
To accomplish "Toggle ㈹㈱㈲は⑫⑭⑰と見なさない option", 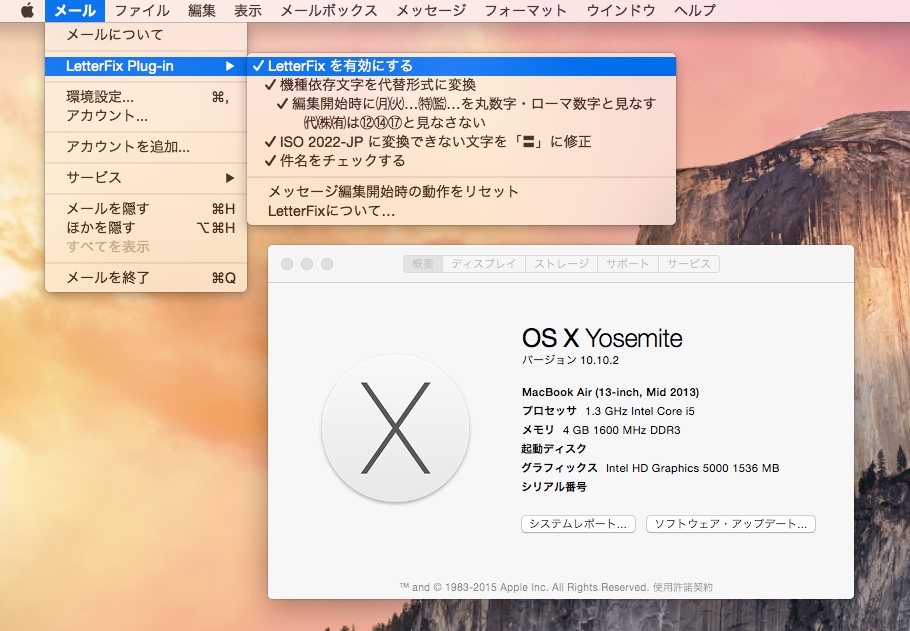I will point(461,122).
